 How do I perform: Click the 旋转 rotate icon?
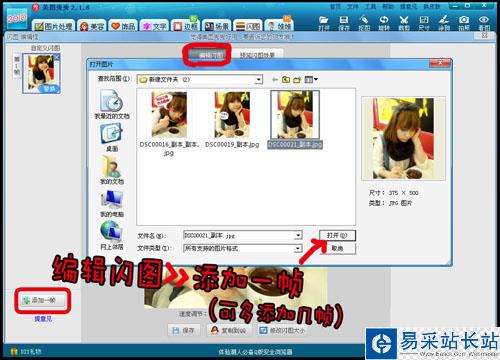point(384,23)
